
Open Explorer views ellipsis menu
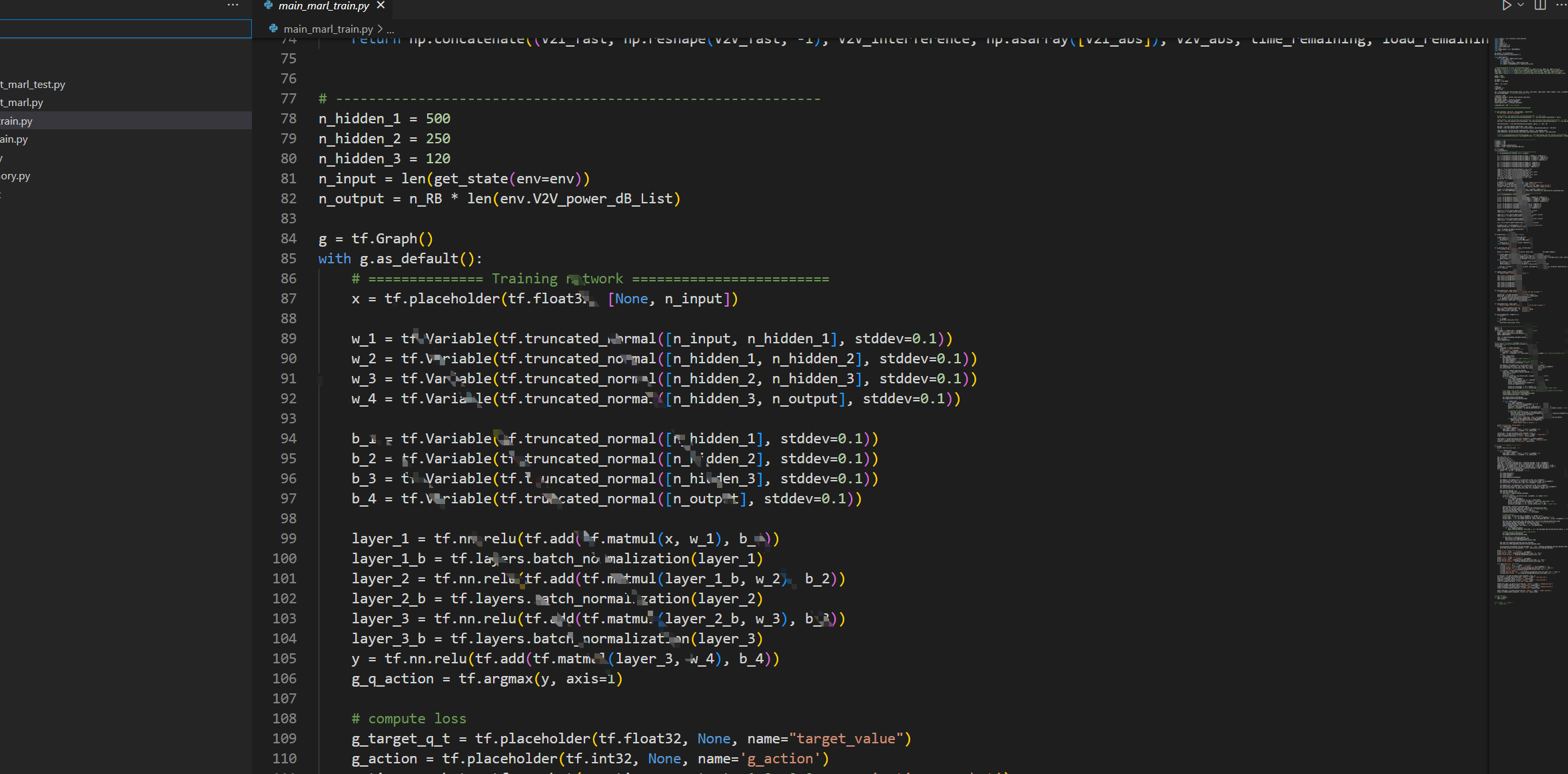(233, 5)
